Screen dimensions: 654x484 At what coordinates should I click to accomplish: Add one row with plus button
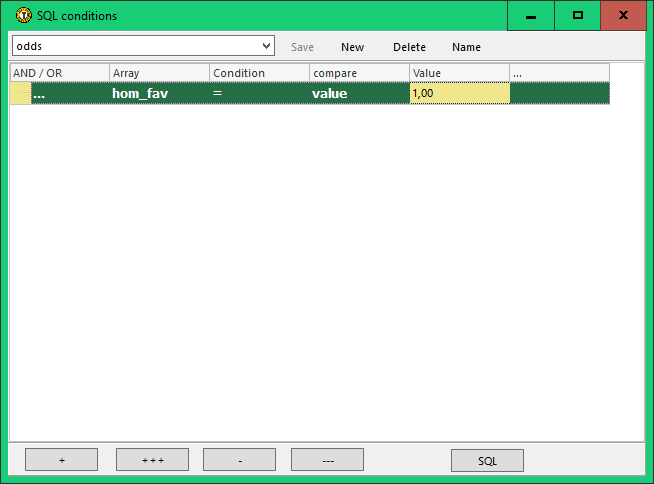[x=61, y=460]
